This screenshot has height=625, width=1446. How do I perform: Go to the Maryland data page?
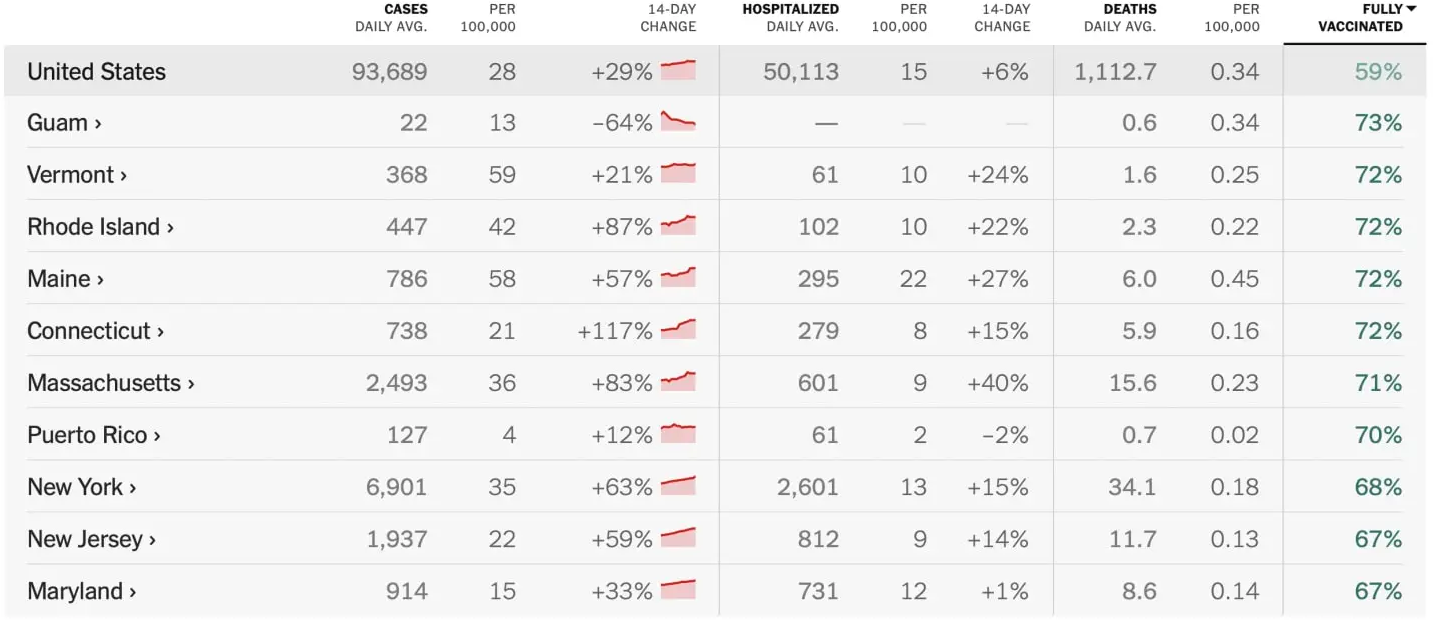click(x=81, y=591)
